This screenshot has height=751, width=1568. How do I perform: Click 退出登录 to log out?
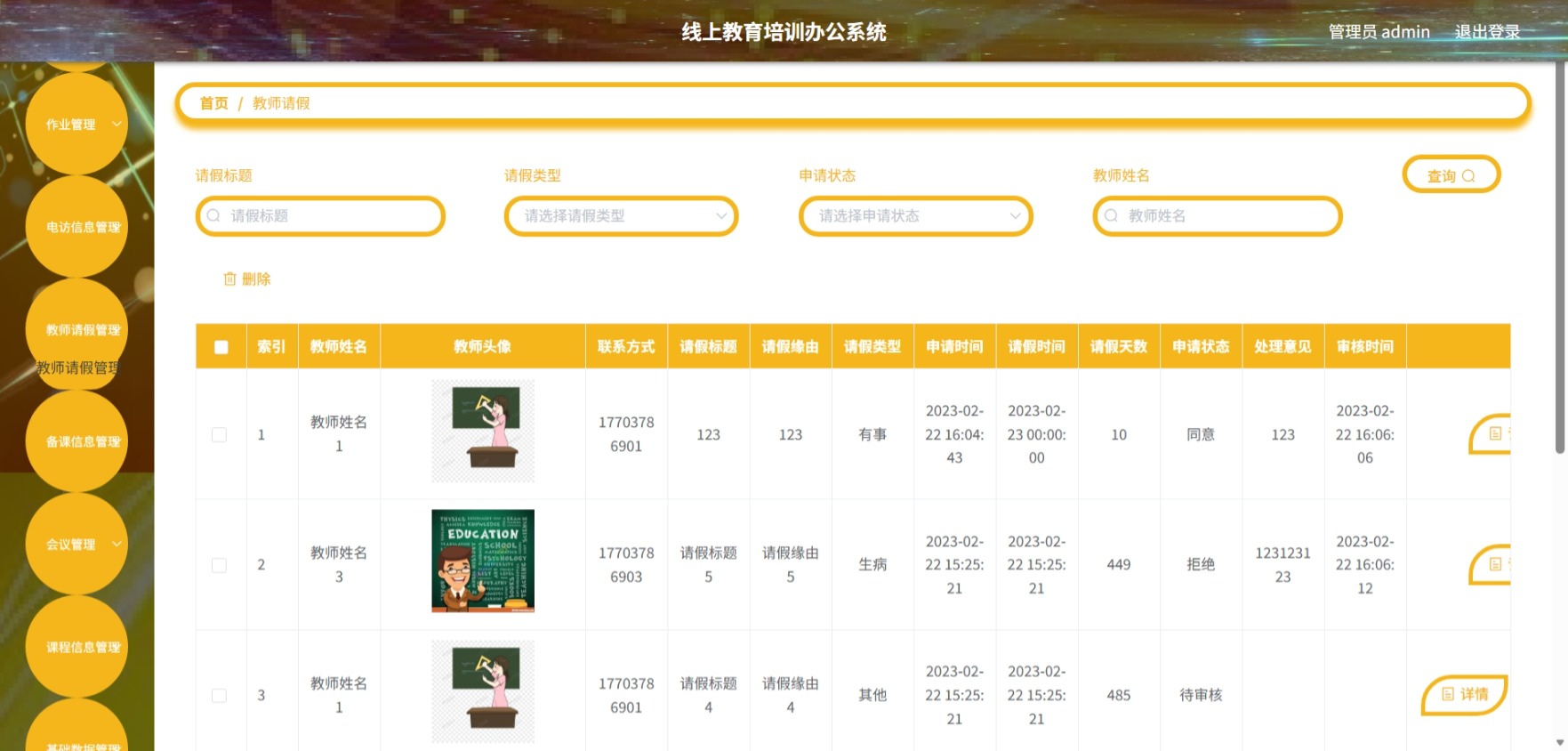point(1487,32)
